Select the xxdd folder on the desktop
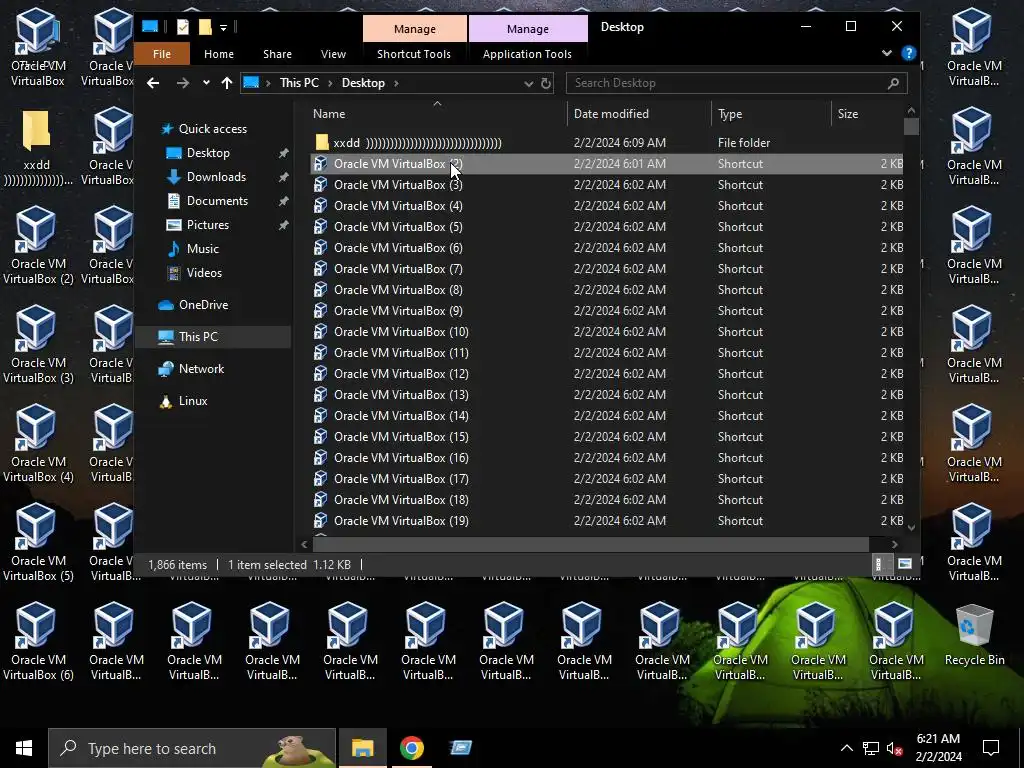Image resolution: width=1024 pixels, height=768 pixels. click(37, 148)
